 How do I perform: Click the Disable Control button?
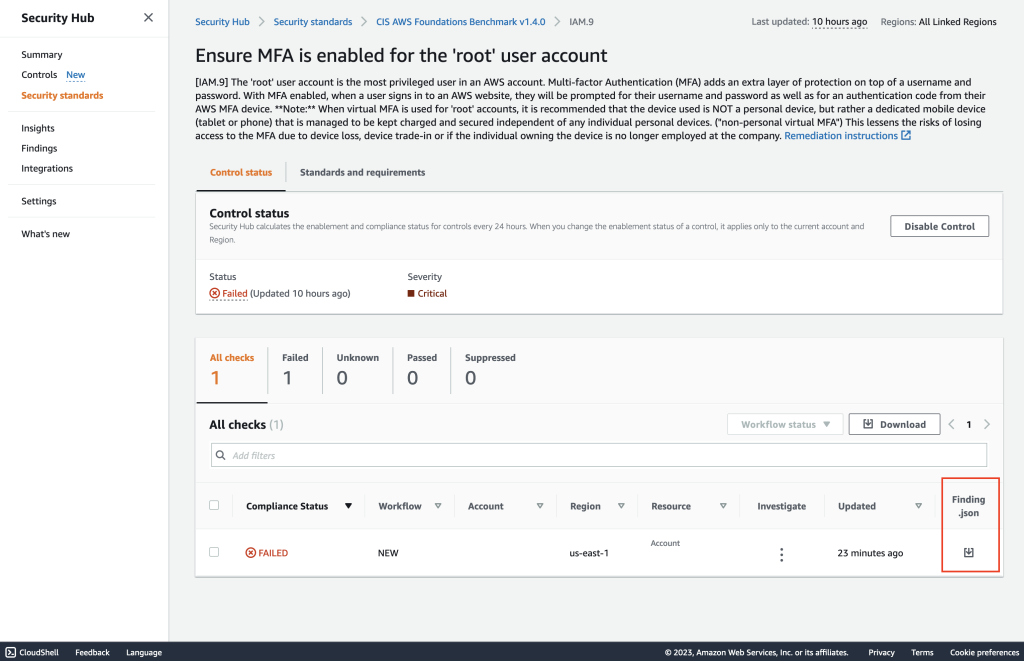[x=939, y=226]
